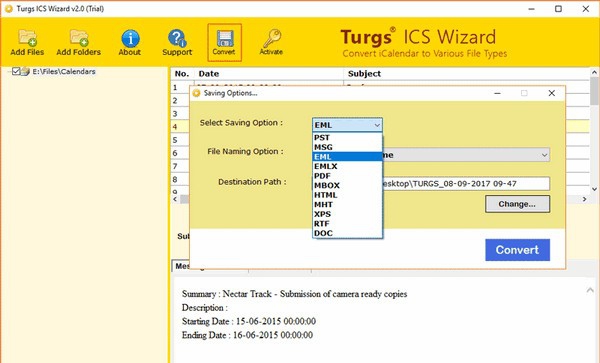Choose EMLX from the saving options list

(x=347, y=166)
